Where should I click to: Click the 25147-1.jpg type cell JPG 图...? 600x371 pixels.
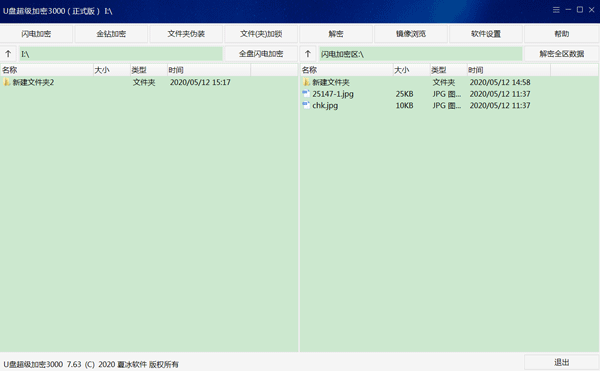pyautogui.click(x=447, y=94)
